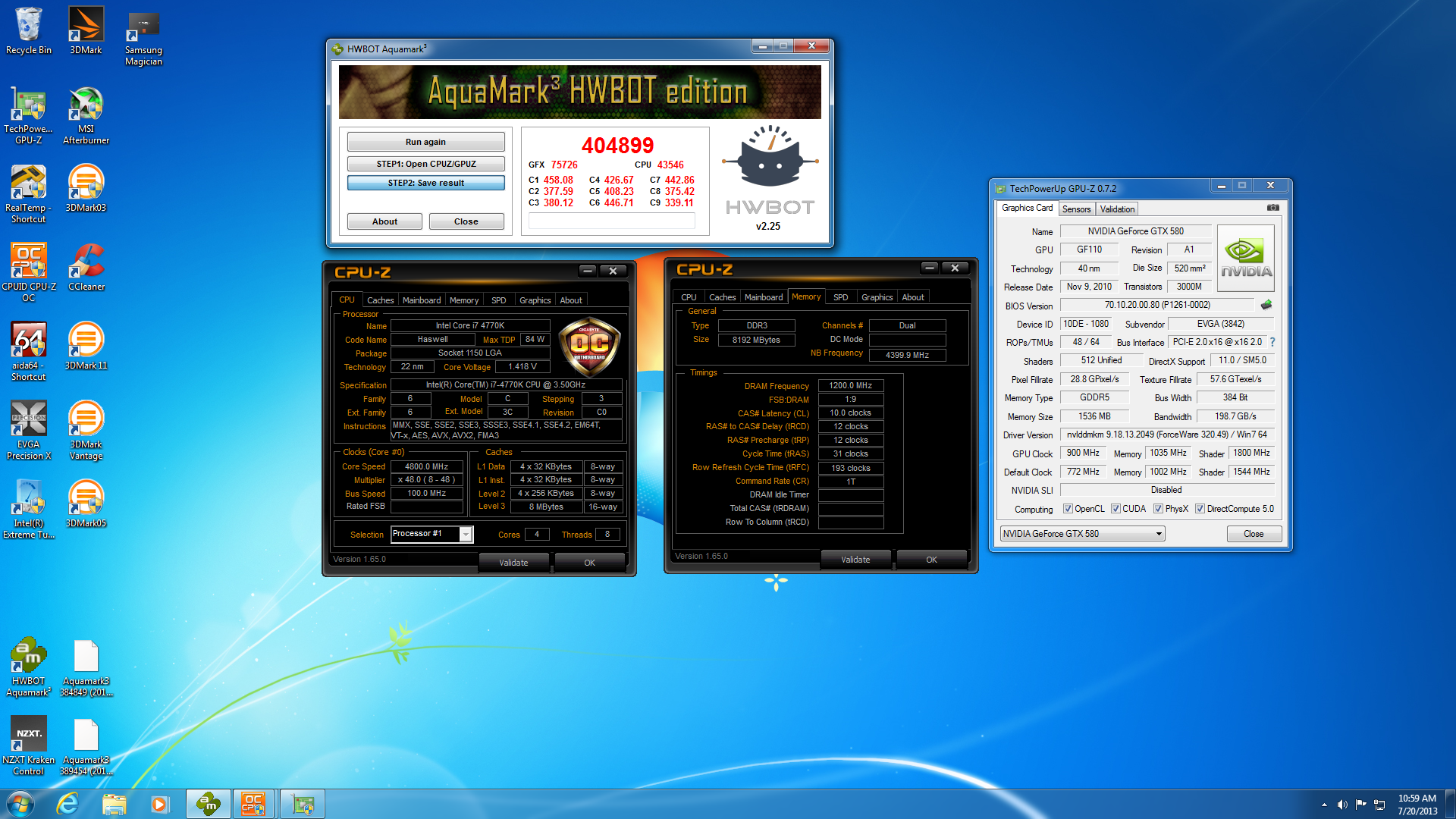Image resolution: width=1456 pixels, height=819 pixels.
Task: Click the Close button in Aquamark
Action: click(x=466, y=221)
